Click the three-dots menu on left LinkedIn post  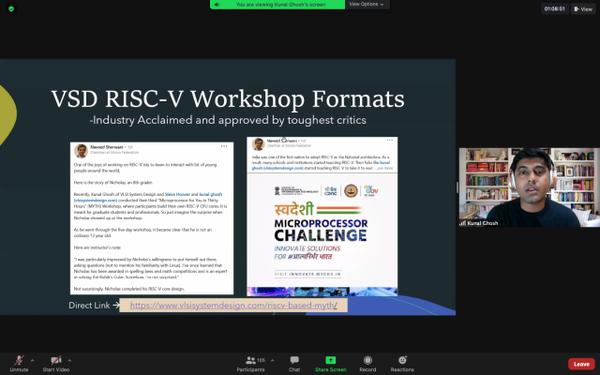224,146
